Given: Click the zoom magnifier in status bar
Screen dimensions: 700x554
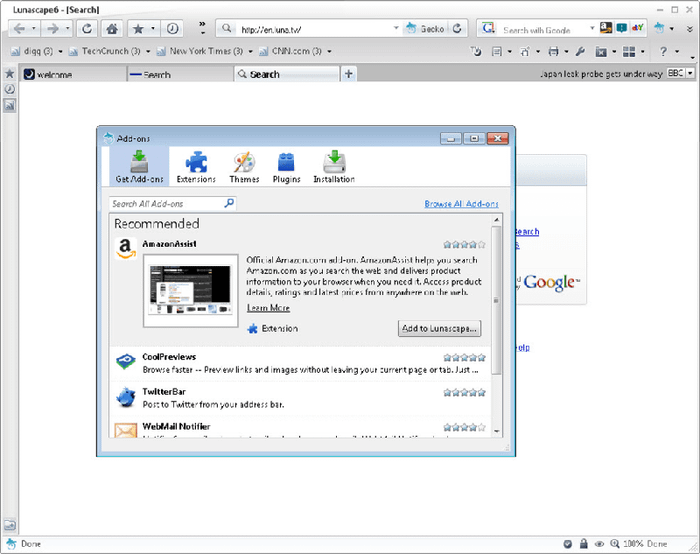Looking at the screenshot, I should (615, 544).
